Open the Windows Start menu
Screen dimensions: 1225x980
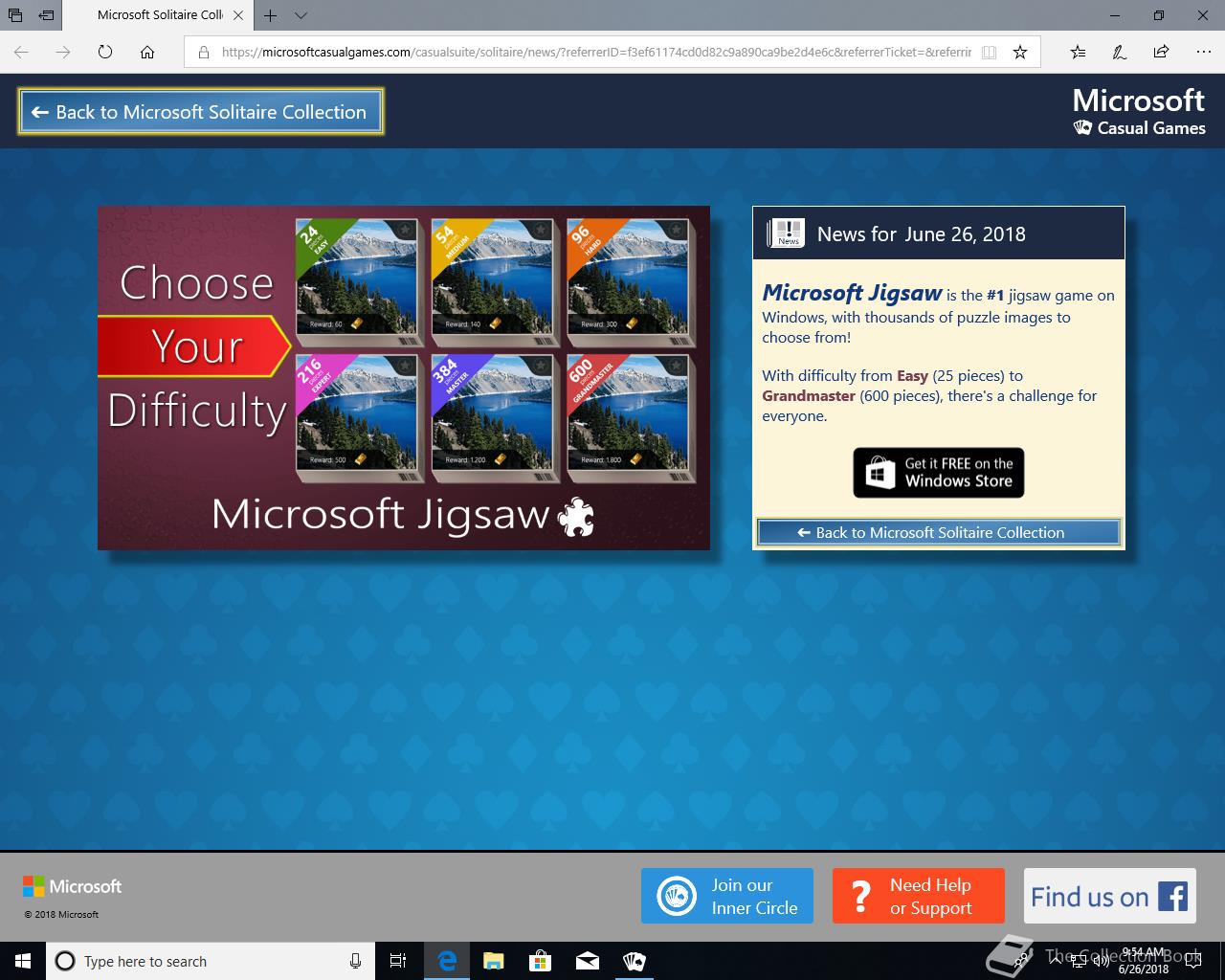tap(23, 961)
